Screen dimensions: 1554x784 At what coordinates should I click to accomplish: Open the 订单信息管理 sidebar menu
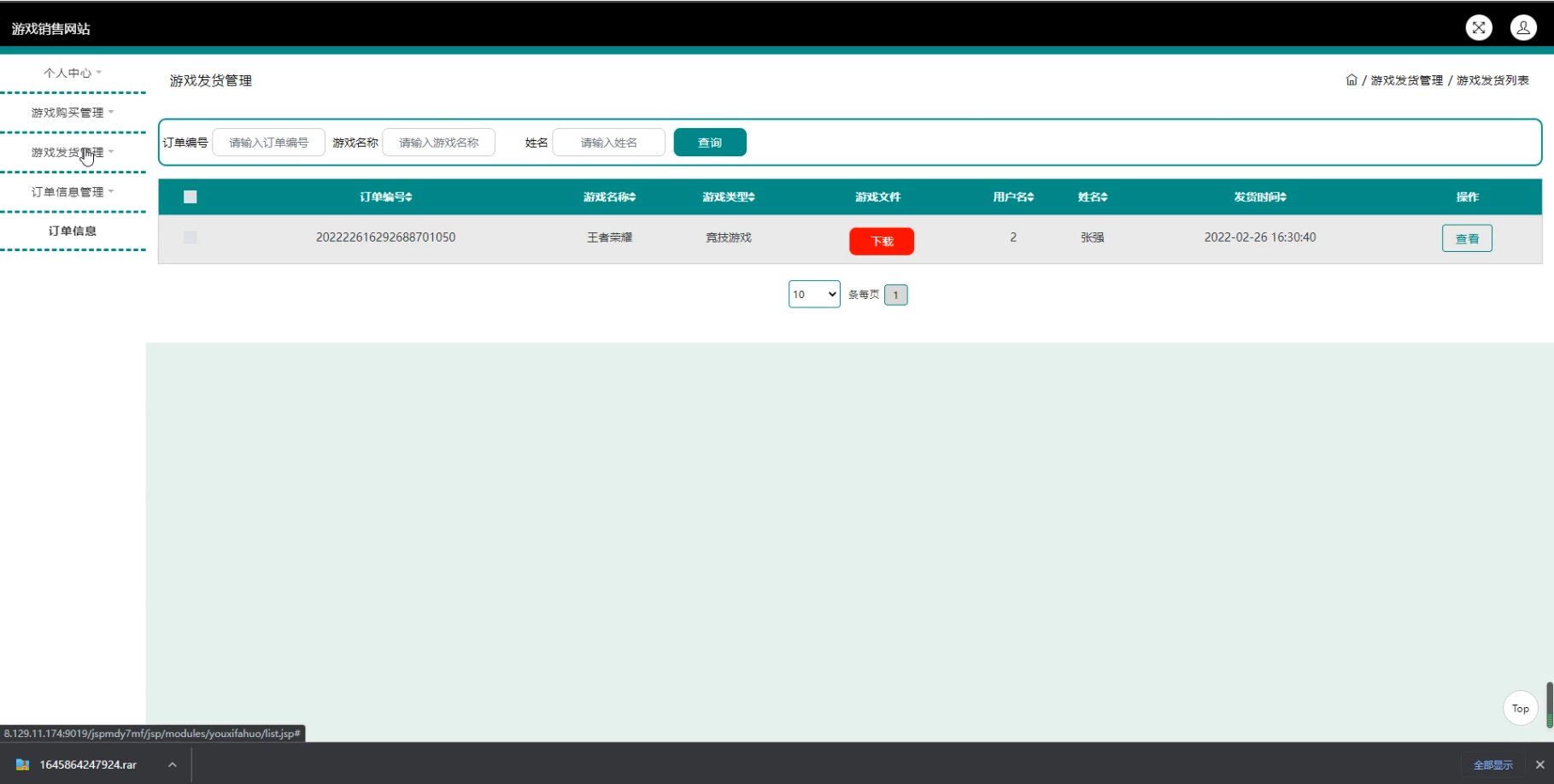coord(73,192)
